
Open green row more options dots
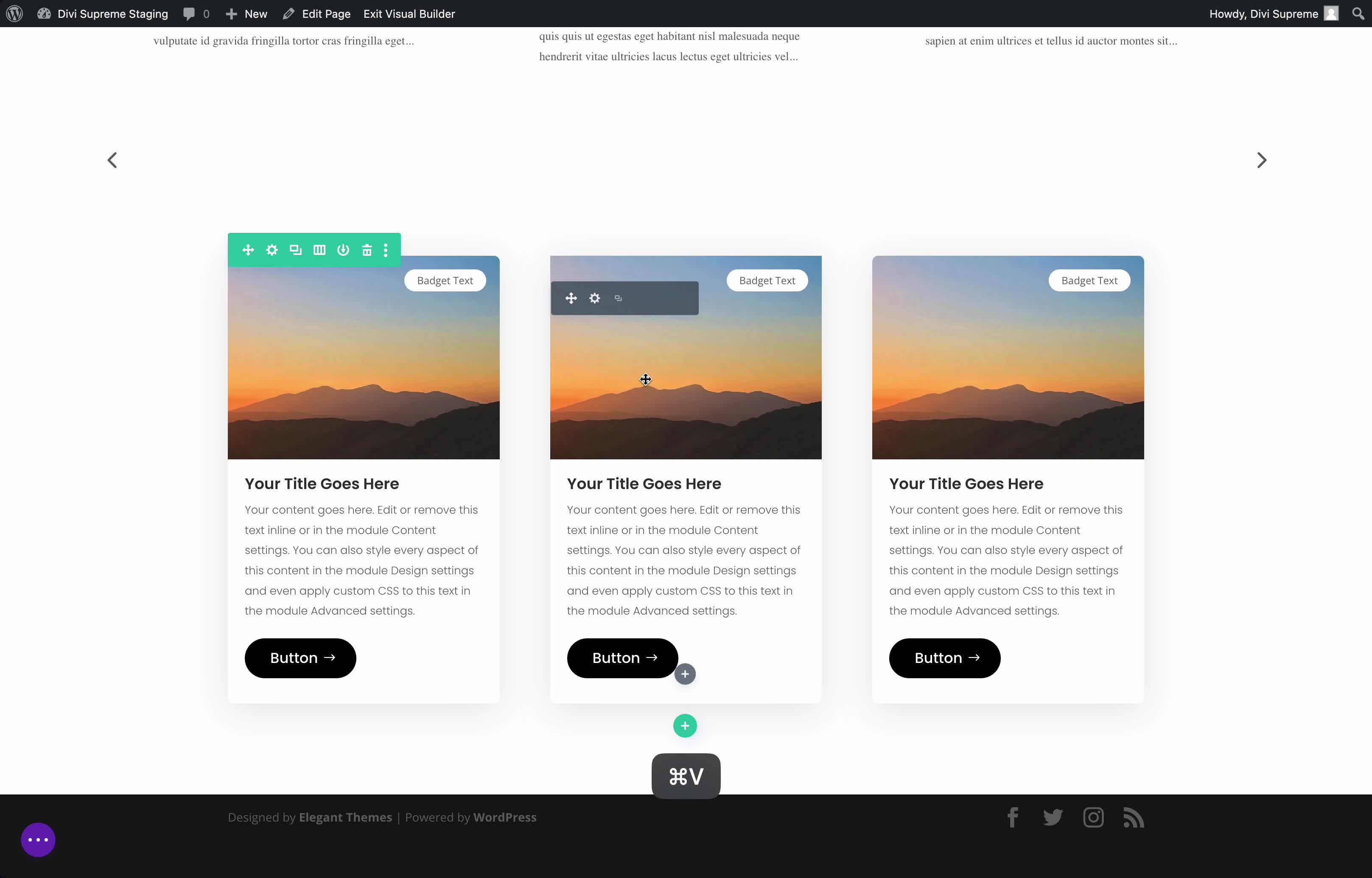click(x=386, y=250)
